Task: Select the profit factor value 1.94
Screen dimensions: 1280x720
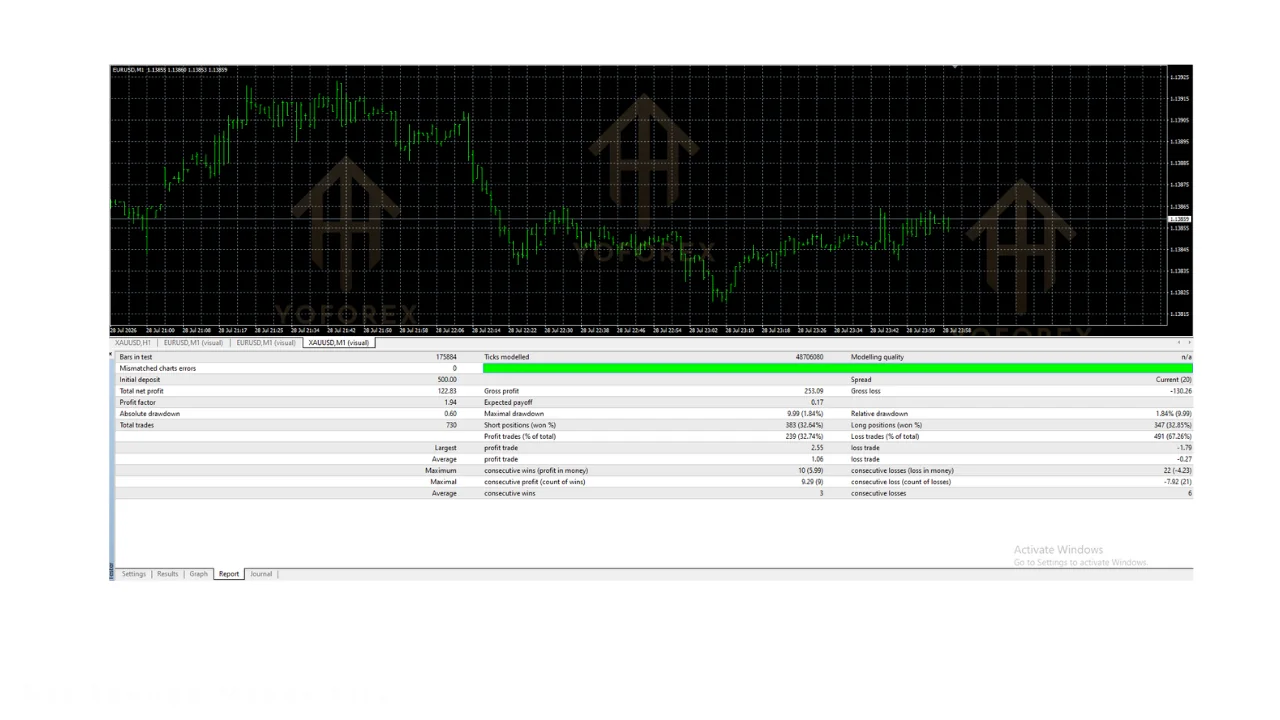Action: [x=451, y=402]
